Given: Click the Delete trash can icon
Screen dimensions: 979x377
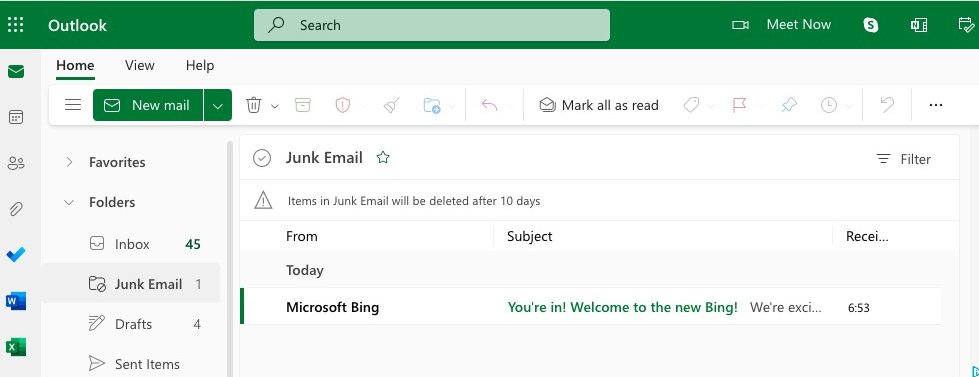Looking at the screenshot, I should click(253, 105).
